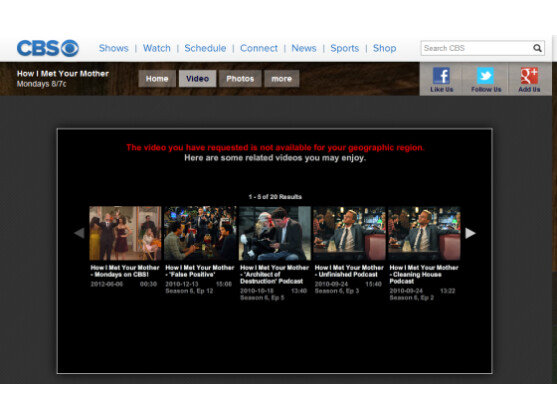Play the 'Architect of Destruction' Podcast thumbnail
The image size is (557, 418).
tap(275, 233)
